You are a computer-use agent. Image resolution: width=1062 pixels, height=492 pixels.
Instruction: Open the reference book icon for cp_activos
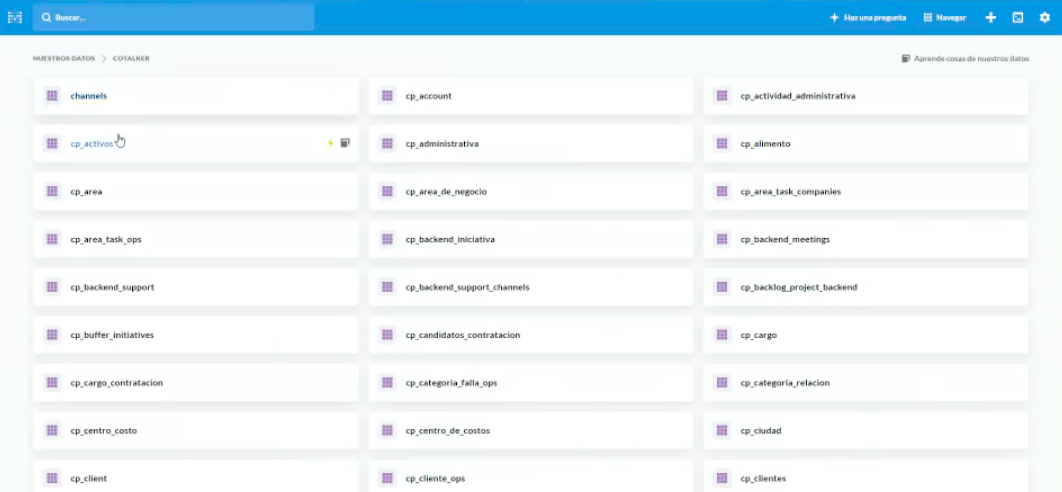(345, 143)
